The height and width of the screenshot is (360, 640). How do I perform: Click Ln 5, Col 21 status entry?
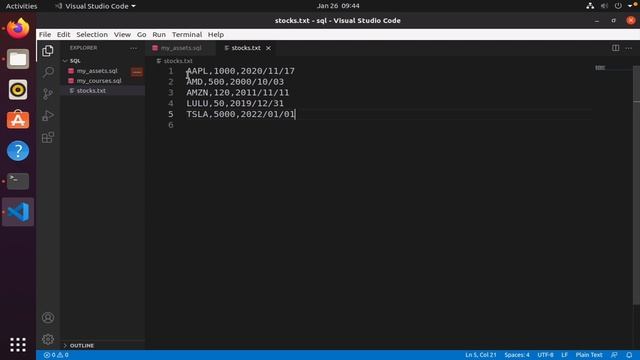[x=480, y=355]
